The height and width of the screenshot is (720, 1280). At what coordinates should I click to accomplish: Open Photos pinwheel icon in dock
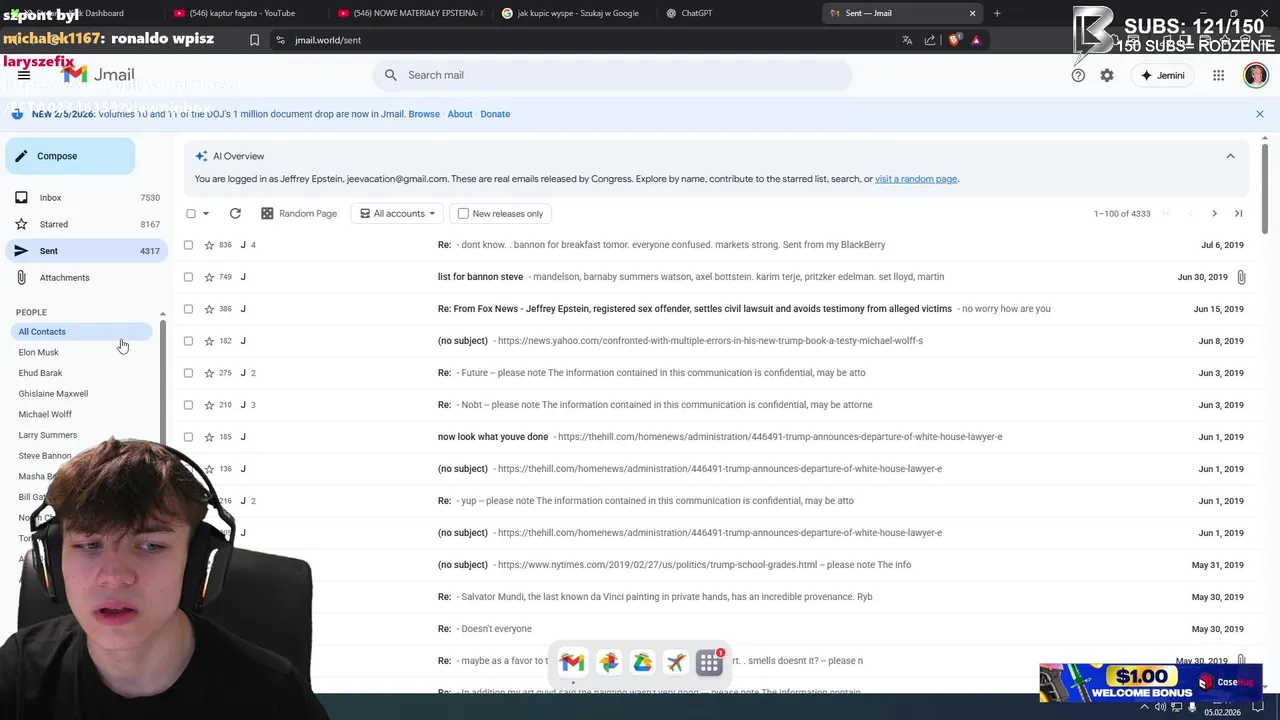click(x=608, y=663)
